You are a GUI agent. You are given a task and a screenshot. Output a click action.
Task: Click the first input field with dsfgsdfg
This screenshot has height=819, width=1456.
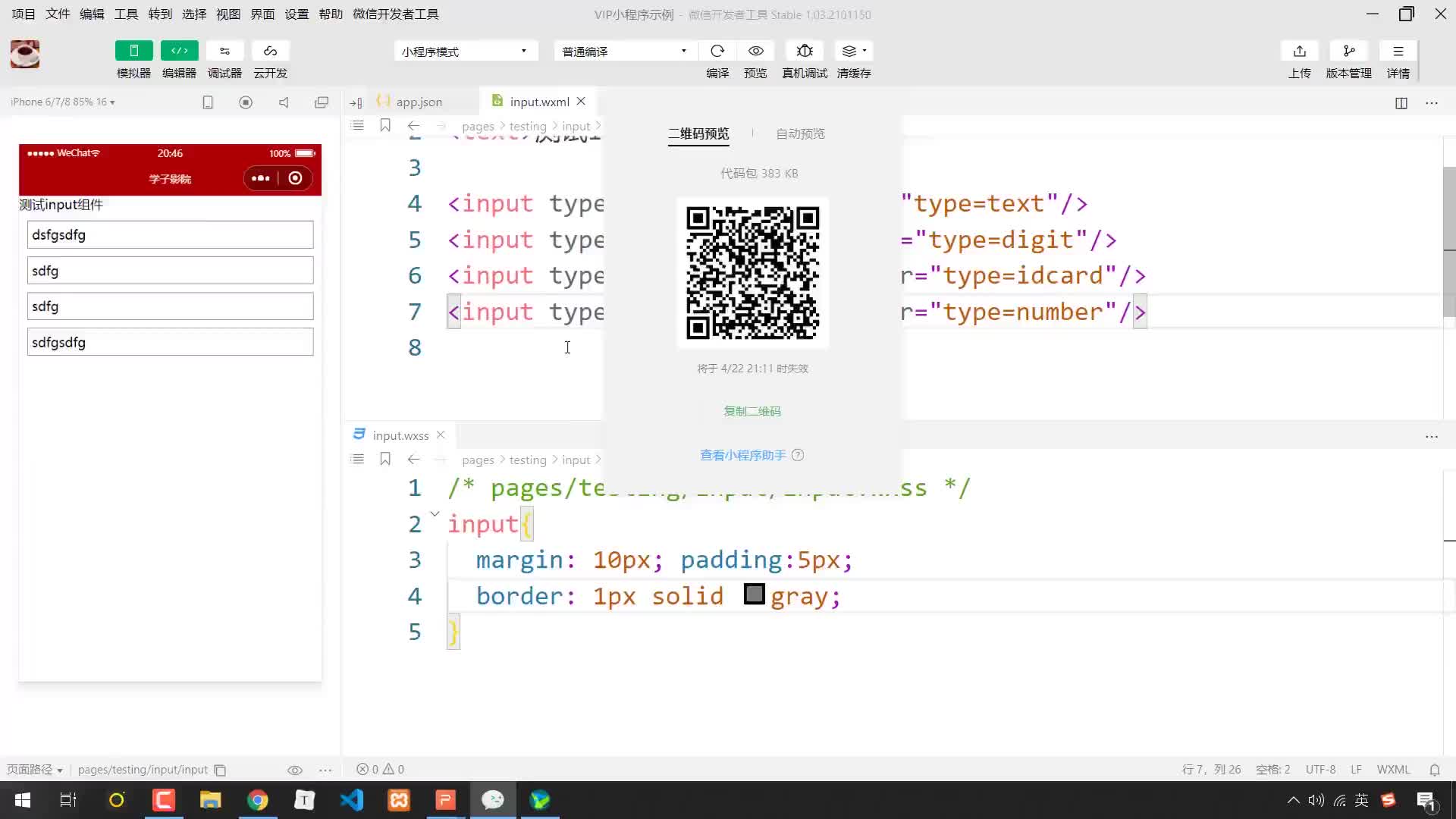point(170,234)
